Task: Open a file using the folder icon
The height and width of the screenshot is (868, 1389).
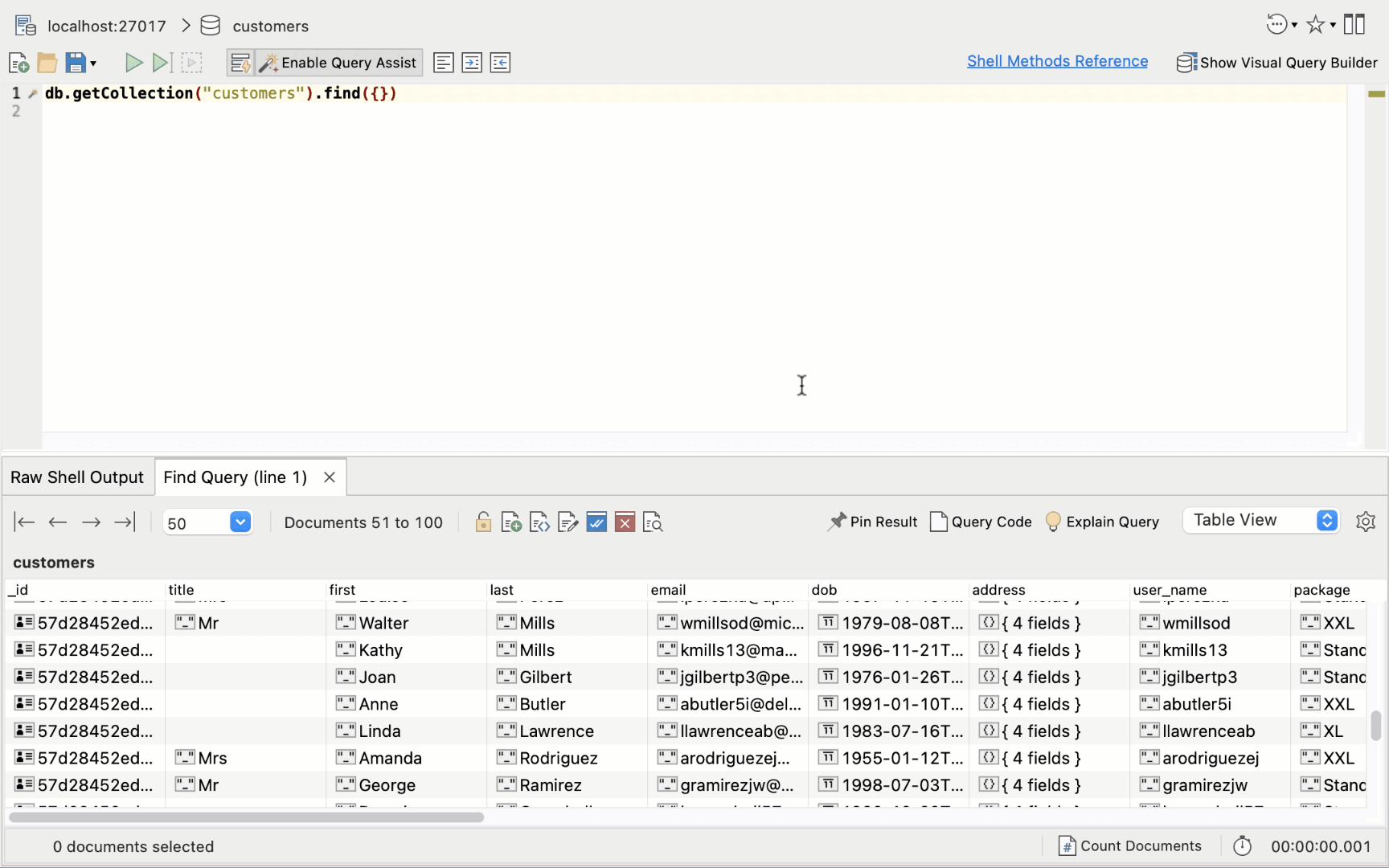Action: click(47, 63)
